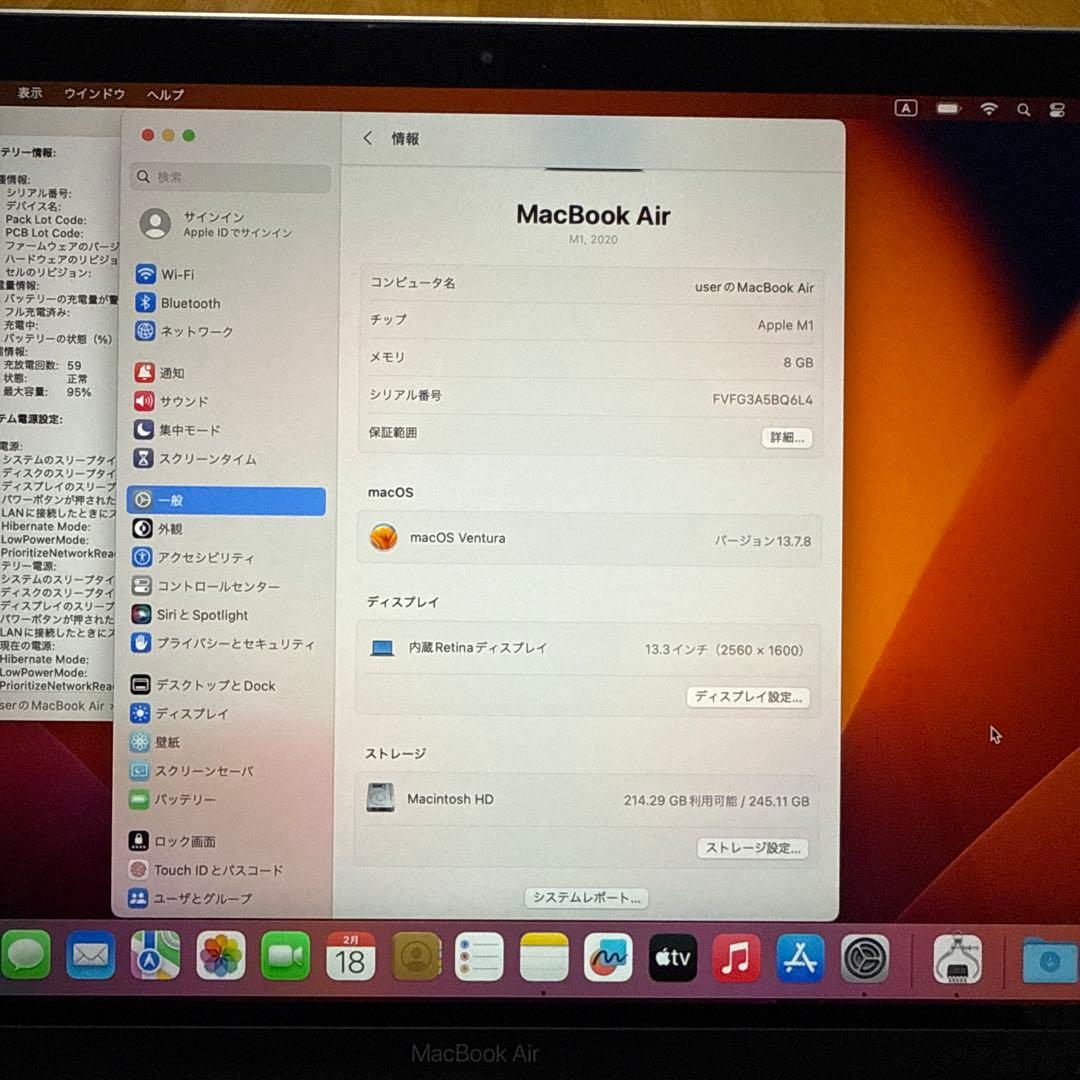Click the input source A menu bar icon
The height and width of the screenshot is (1080, 1080).
coord(906,108)
